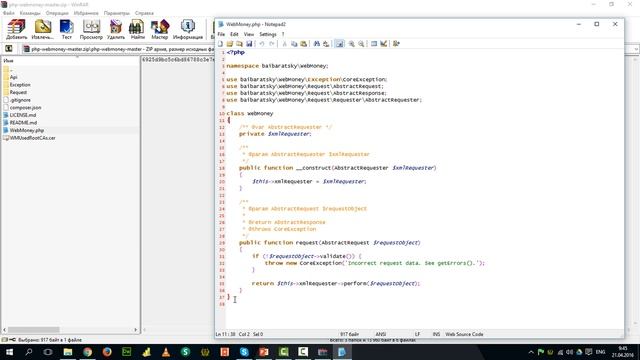
Task: Select the Api folder in WinRAR list
Action: tap(13, 77)
